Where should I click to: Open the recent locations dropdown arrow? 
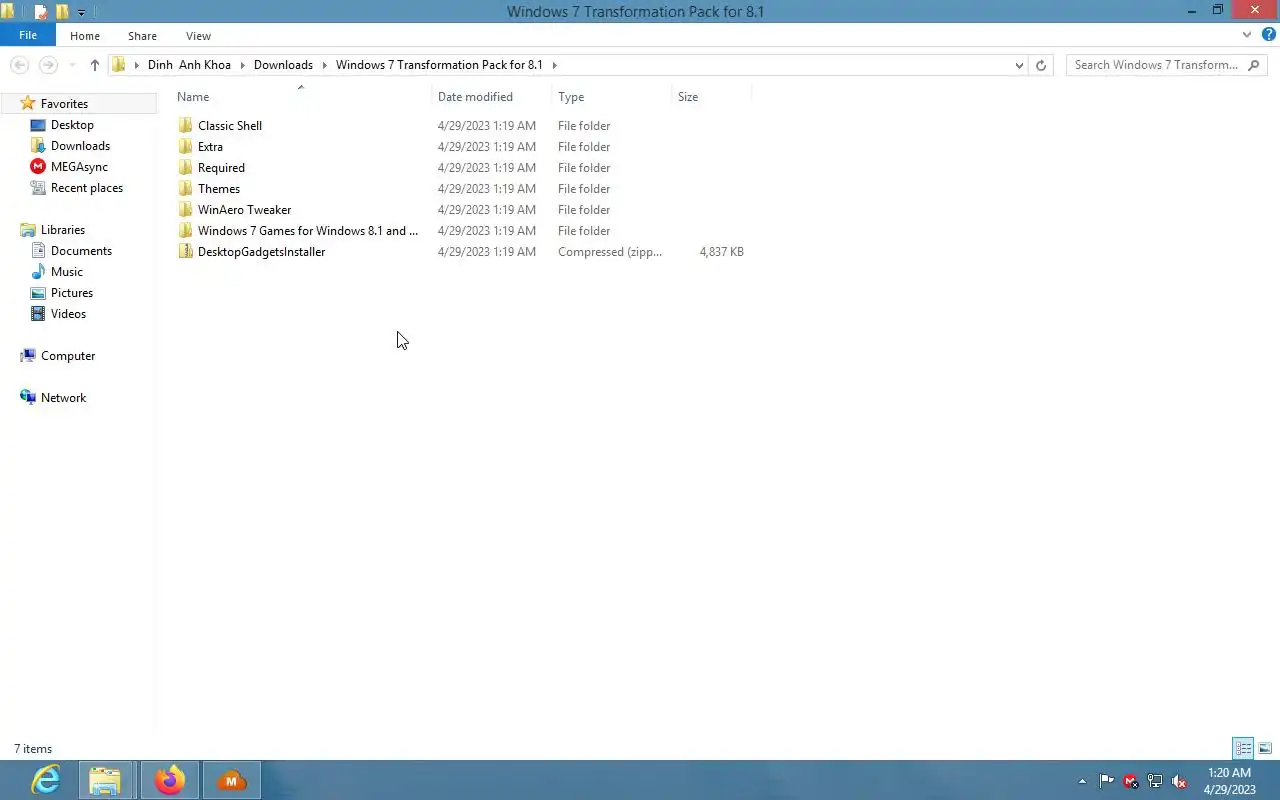(72, 65)
